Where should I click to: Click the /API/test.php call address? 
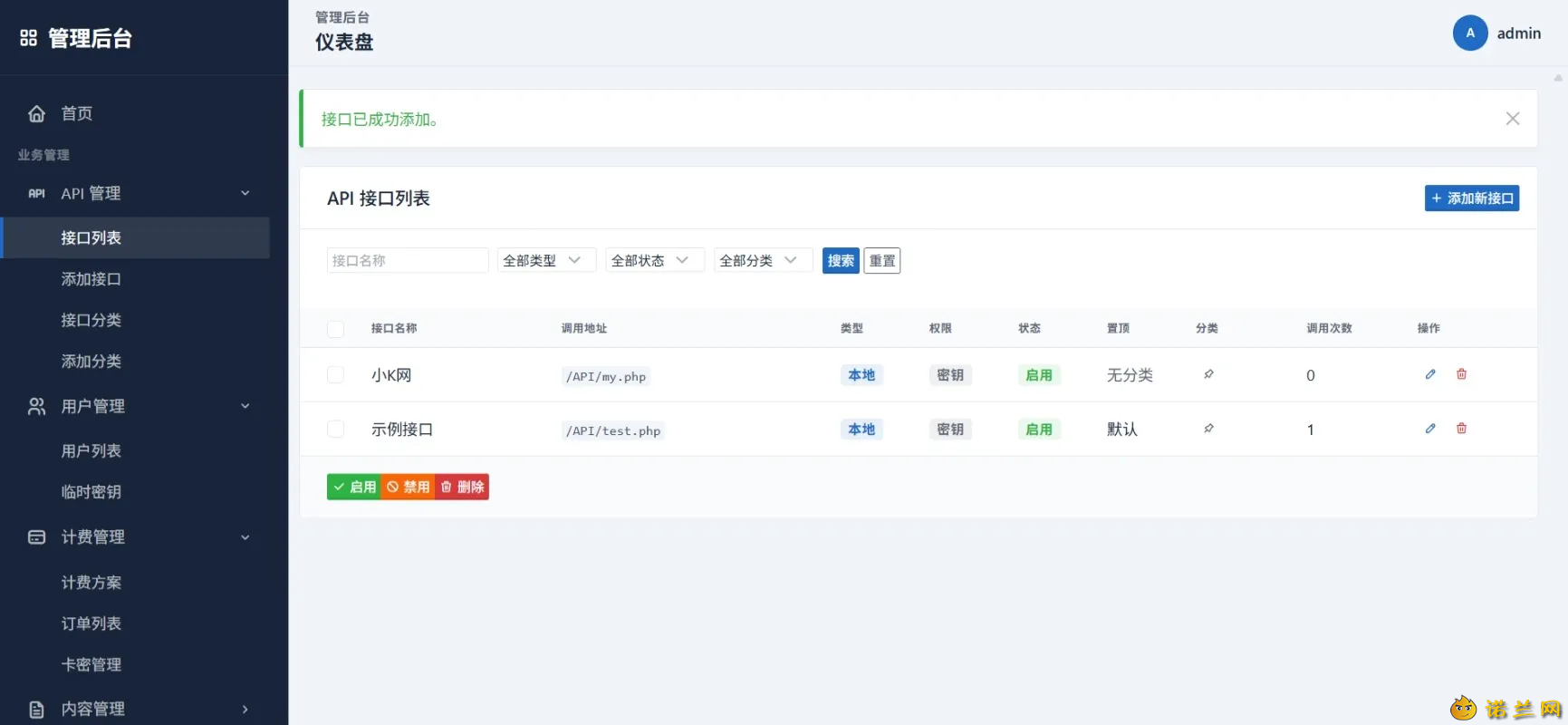(x=613, y=430)
